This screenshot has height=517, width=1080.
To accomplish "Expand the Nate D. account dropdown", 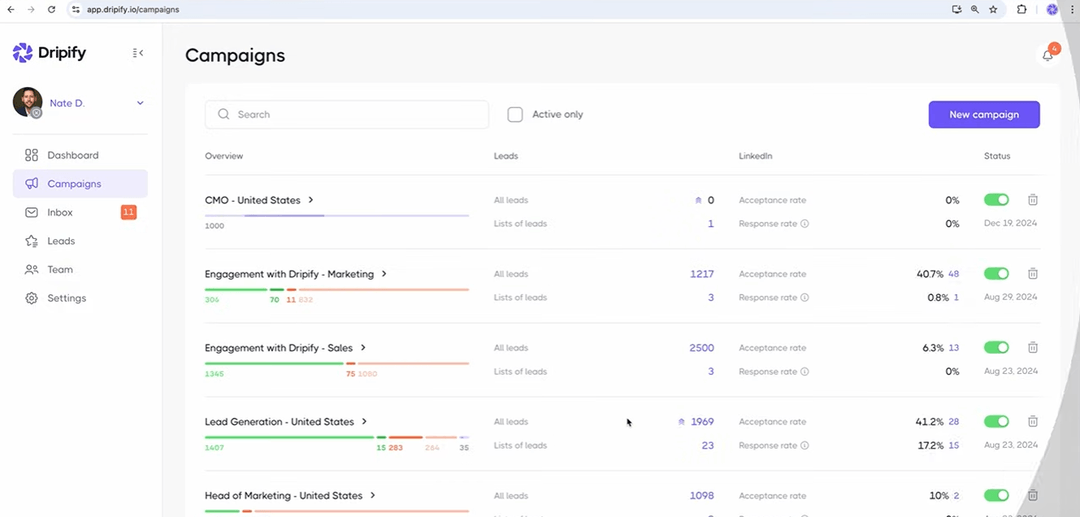I will click(140, 103).
